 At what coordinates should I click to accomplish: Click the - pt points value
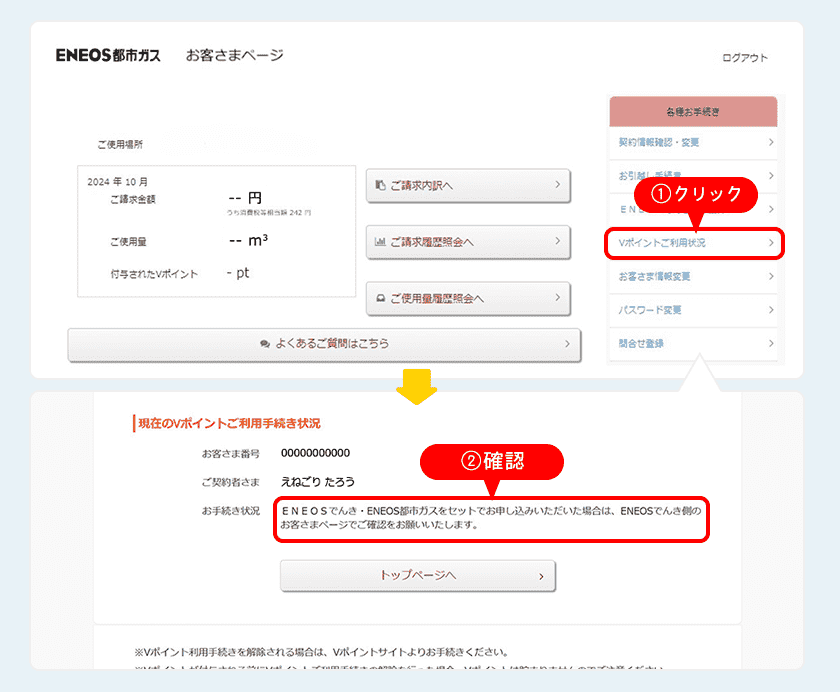(237, 273)
